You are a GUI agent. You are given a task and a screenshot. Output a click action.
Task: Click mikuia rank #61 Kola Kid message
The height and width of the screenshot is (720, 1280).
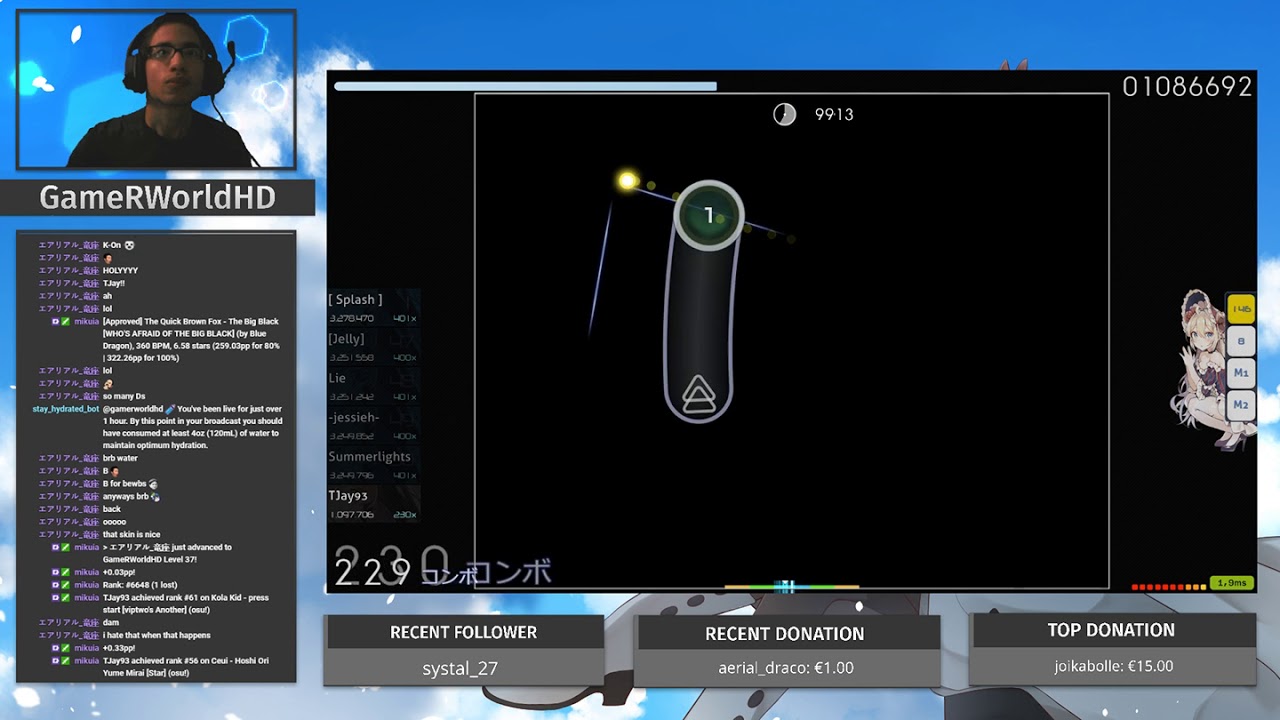coord(186,604)
